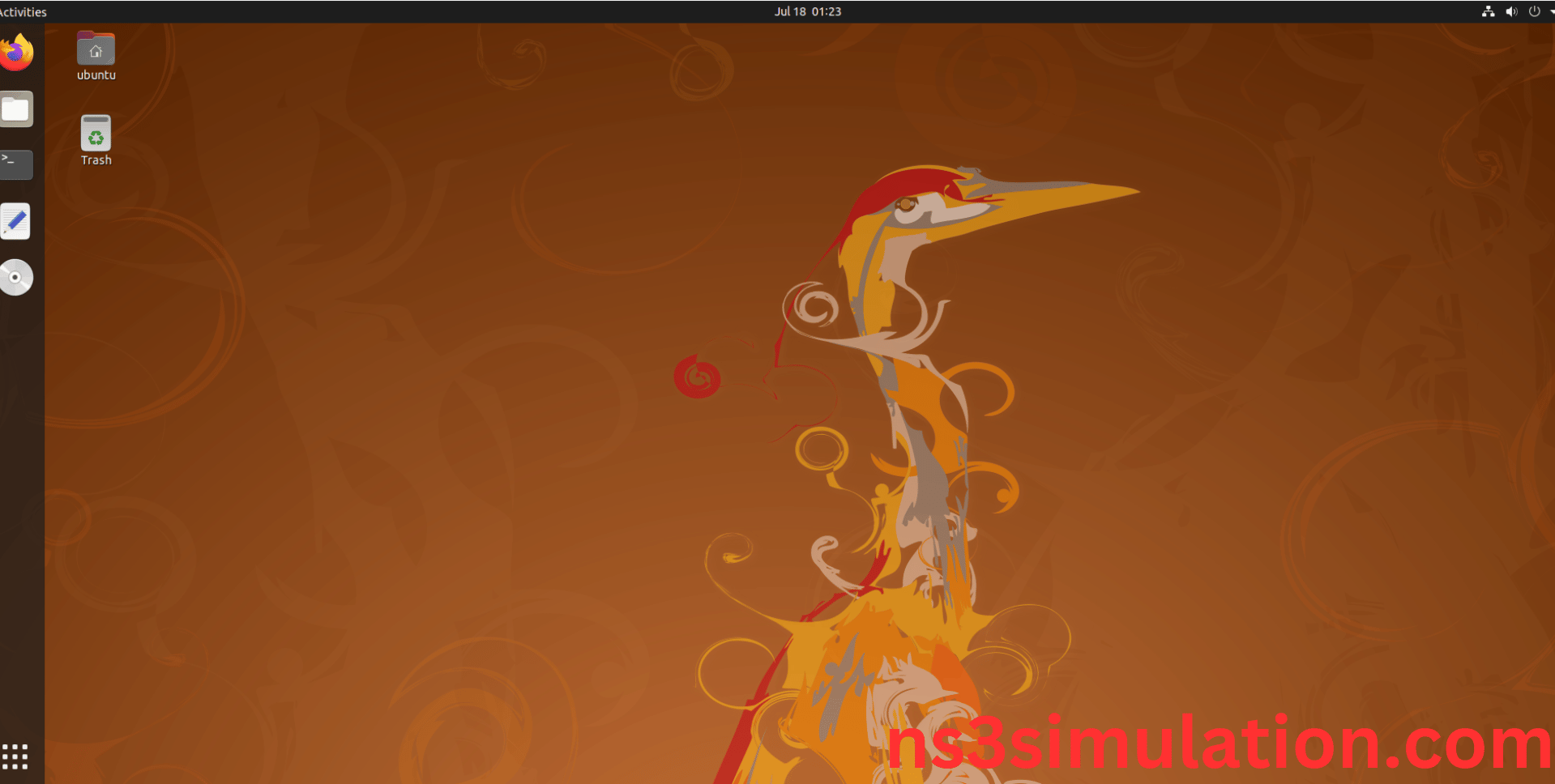The width and height of the screenshot is (1555, 784).
Task: Launch Firefox from the dock
Action: pos(15,52)
